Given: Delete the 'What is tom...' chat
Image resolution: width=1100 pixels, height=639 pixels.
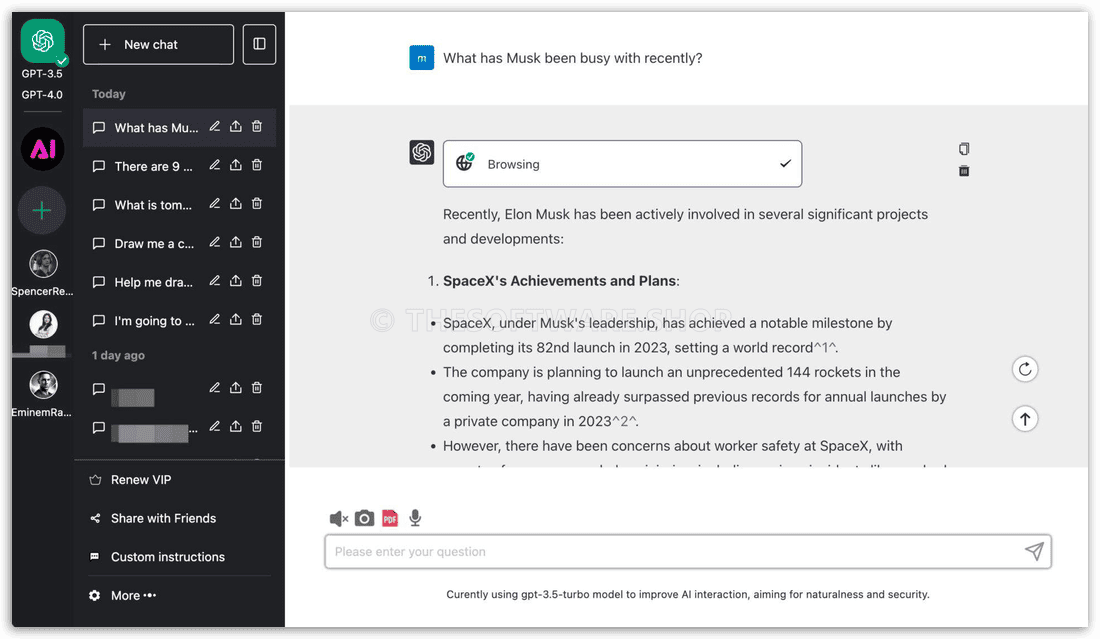Looking at the screenshot, I should [x=257, y=203].
